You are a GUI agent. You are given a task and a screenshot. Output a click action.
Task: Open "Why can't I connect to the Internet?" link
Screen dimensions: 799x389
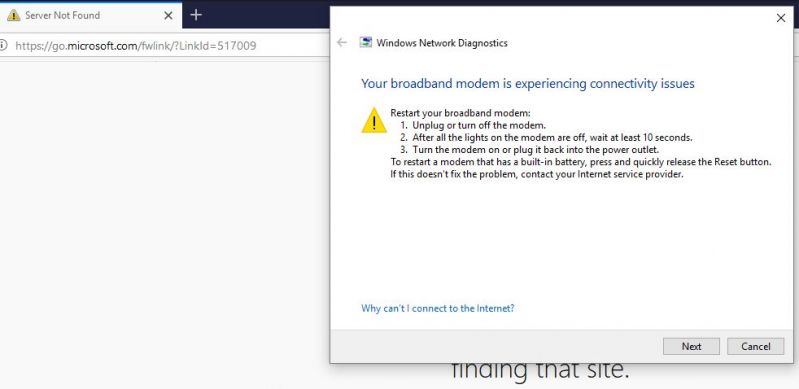[x=438, y=308]
